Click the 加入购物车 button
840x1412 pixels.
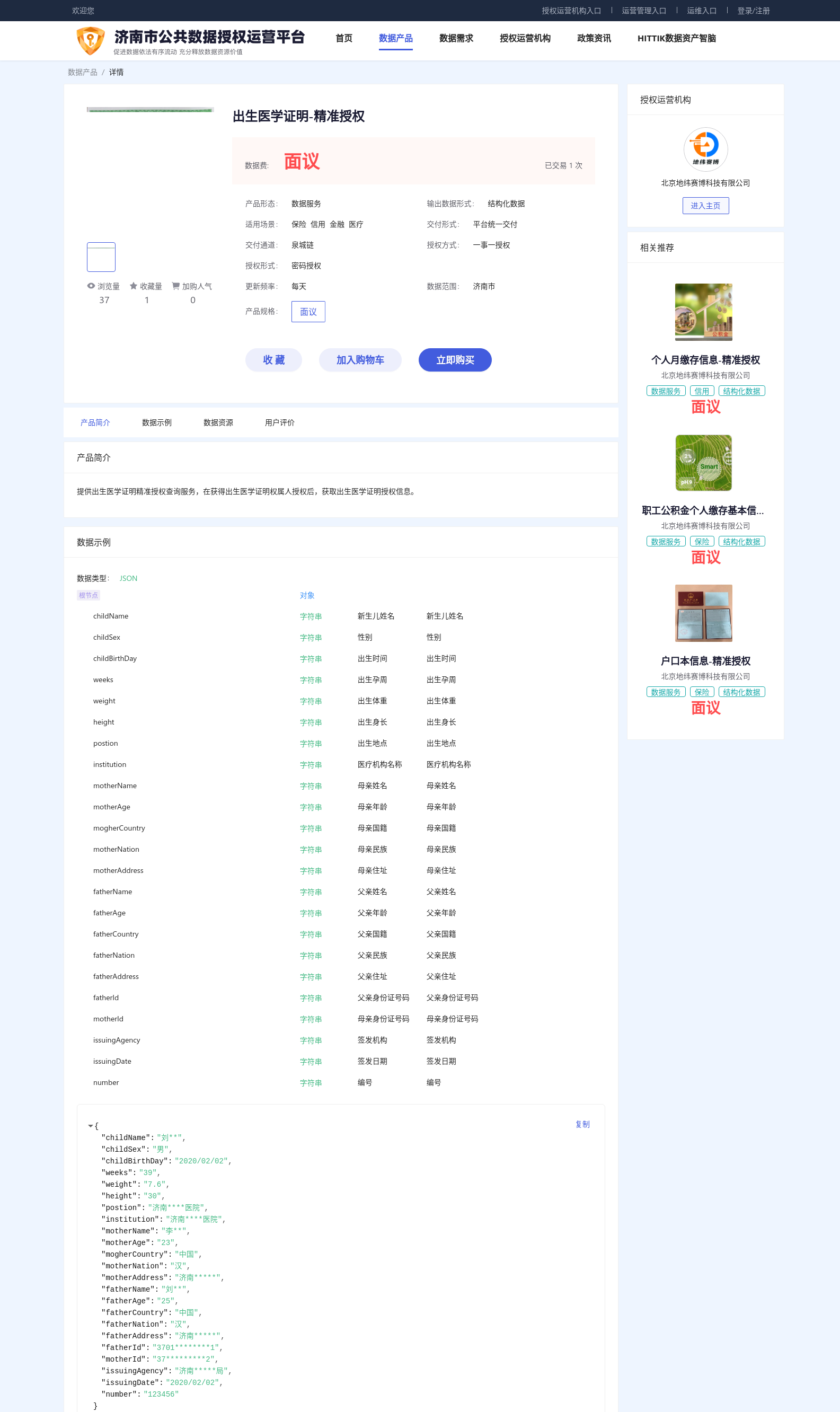click(x=360, y=360)
